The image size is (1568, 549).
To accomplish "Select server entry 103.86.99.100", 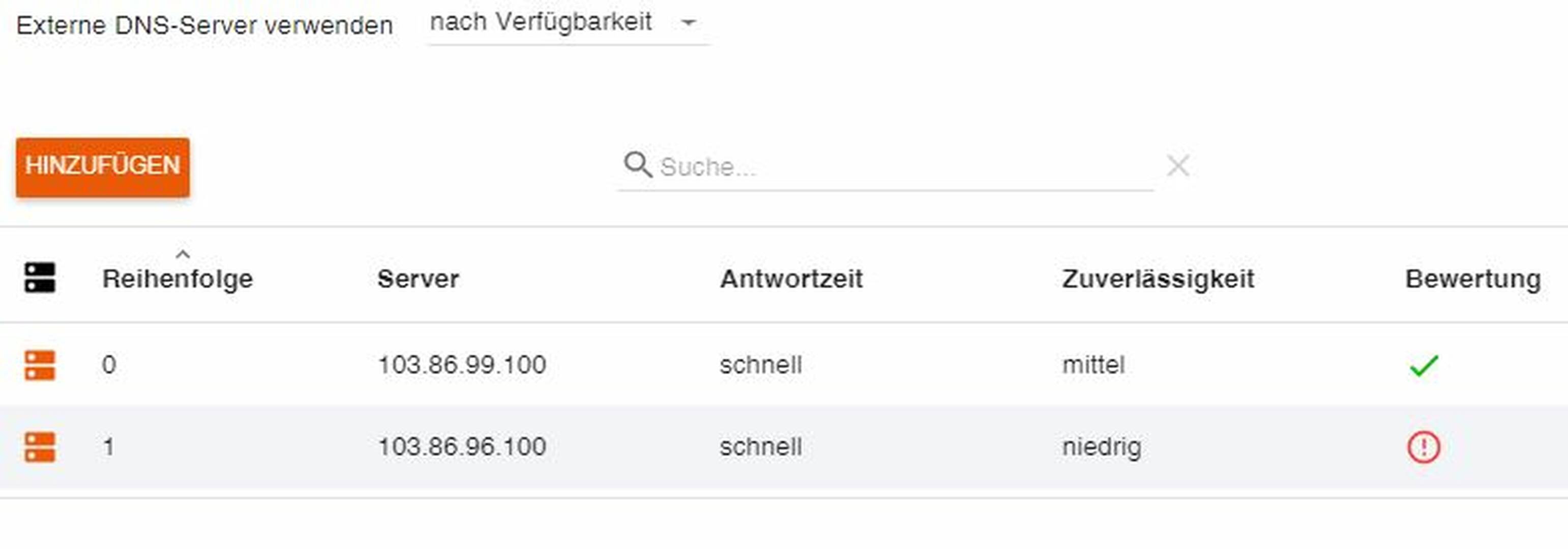I will 462,364.
